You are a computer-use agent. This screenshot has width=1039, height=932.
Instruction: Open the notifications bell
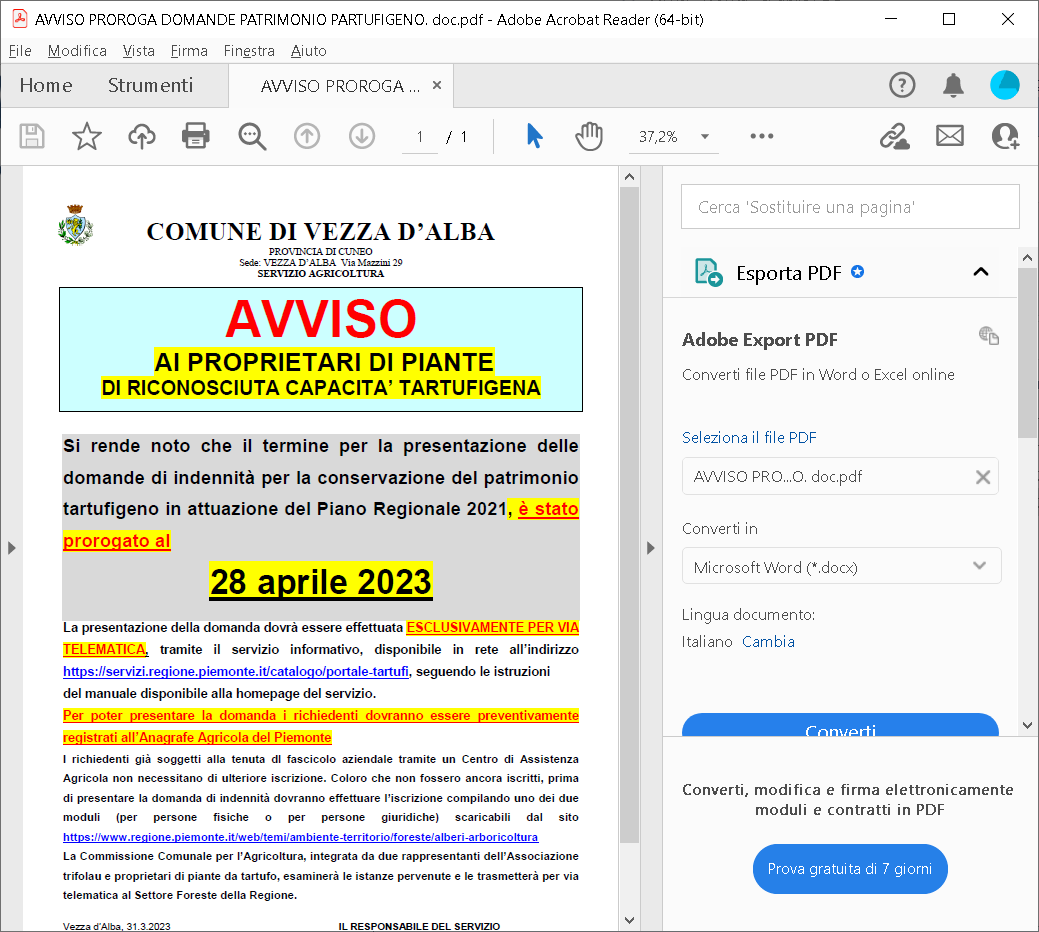tap(953, 86)
